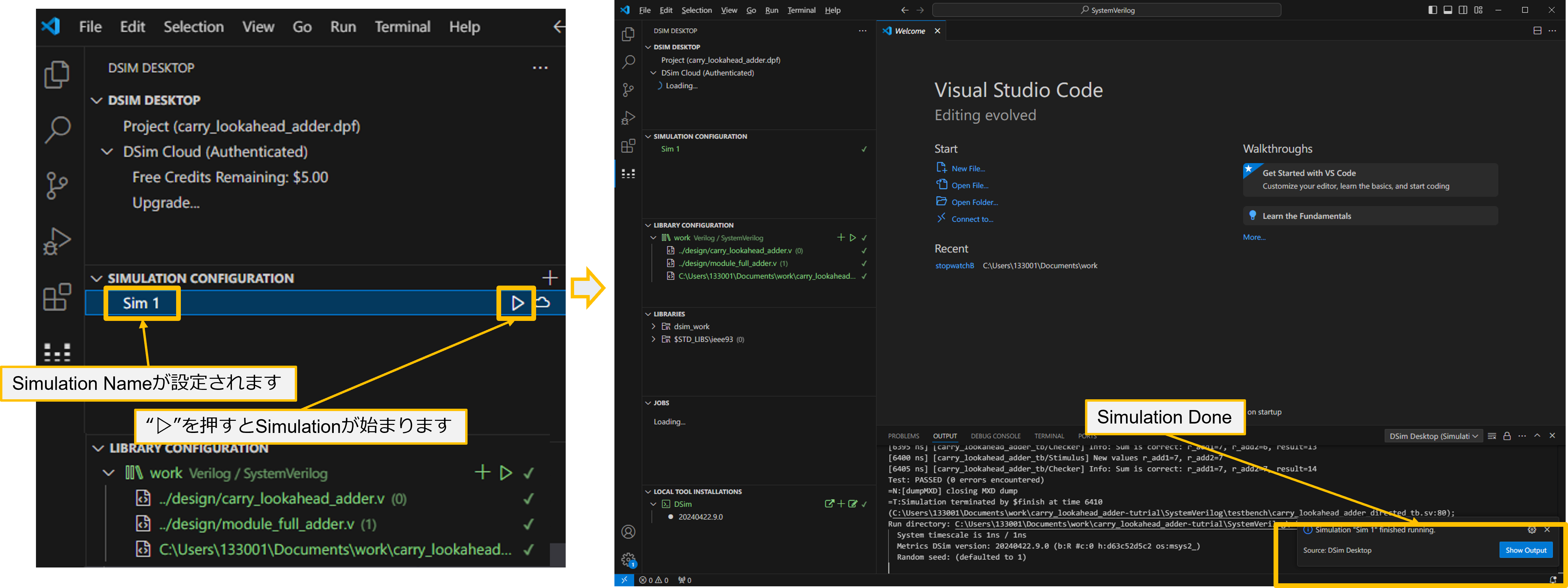
Task: Switch to the PROBLEMS tab
Action: pyautogui.click(x=903, y=436)
